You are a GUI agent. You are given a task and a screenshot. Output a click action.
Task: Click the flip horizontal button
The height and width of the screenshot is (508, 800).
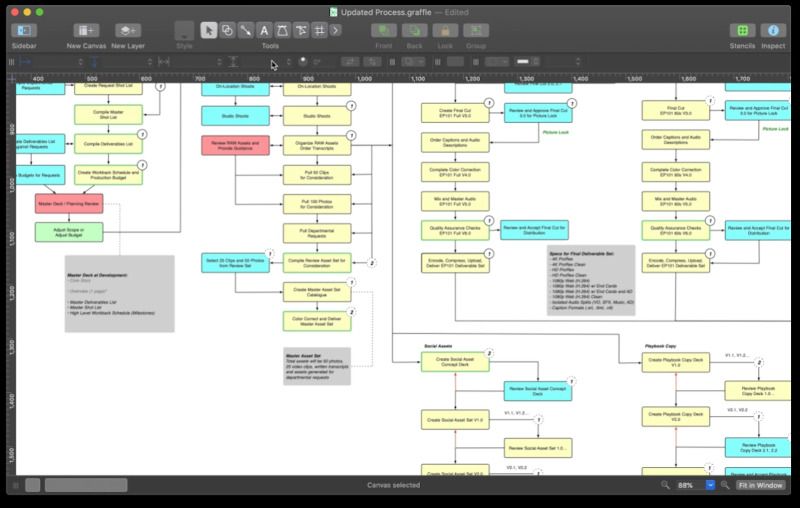coord(350,62)
